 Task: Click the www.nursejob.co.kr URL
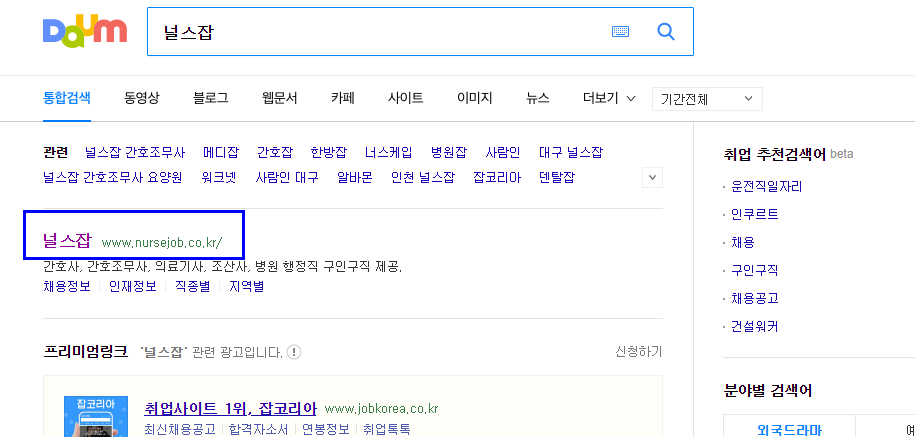point(162,242)
